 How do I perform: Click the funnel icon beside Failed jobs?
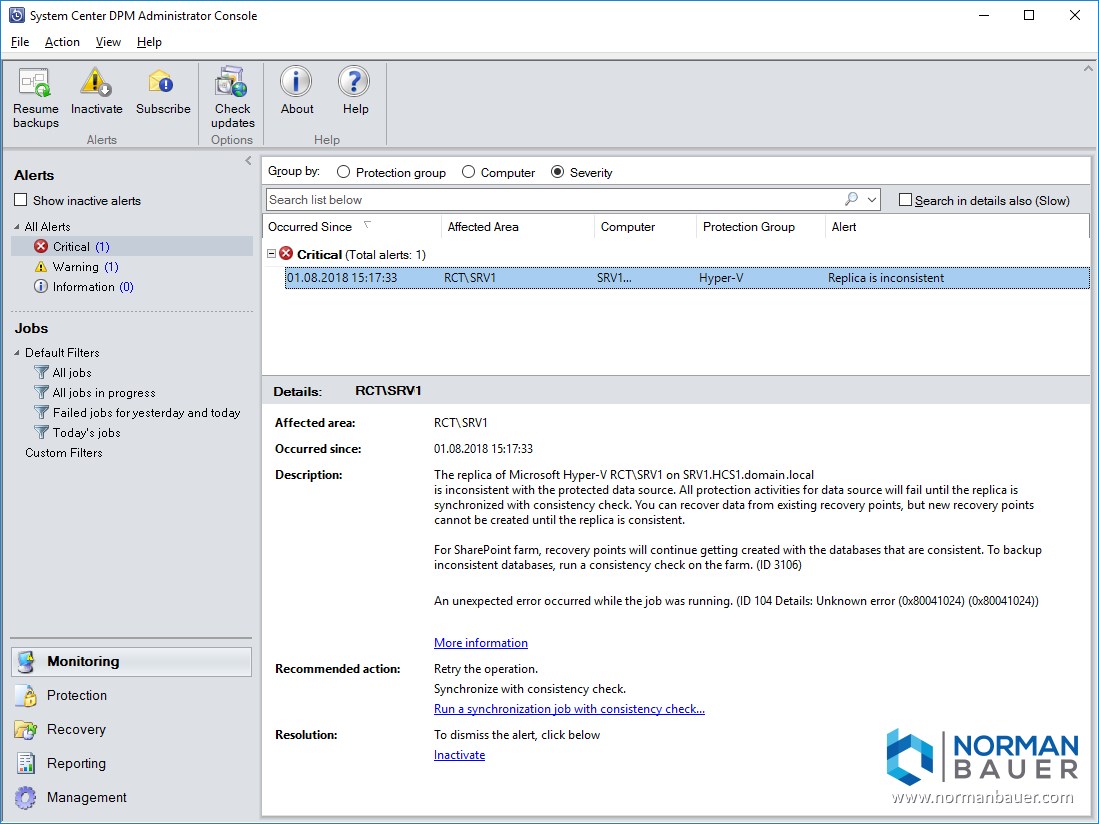(41, 412)
